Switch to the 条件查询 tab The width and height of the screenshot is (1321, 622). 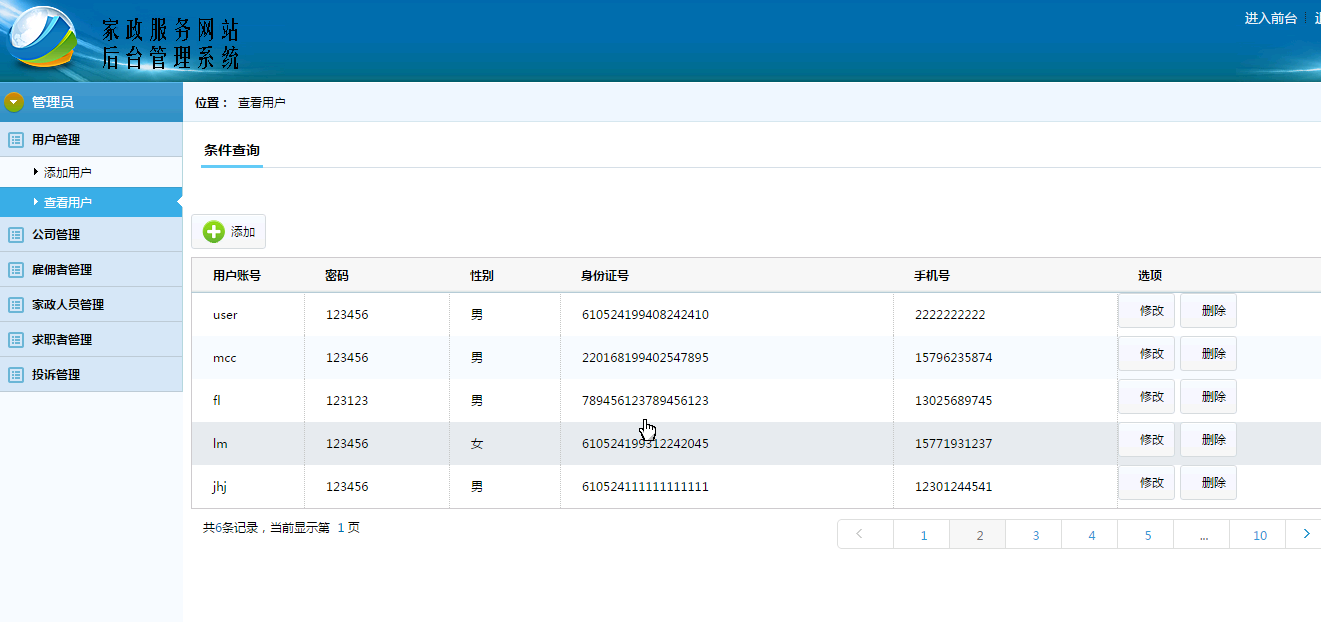point(232,151)
